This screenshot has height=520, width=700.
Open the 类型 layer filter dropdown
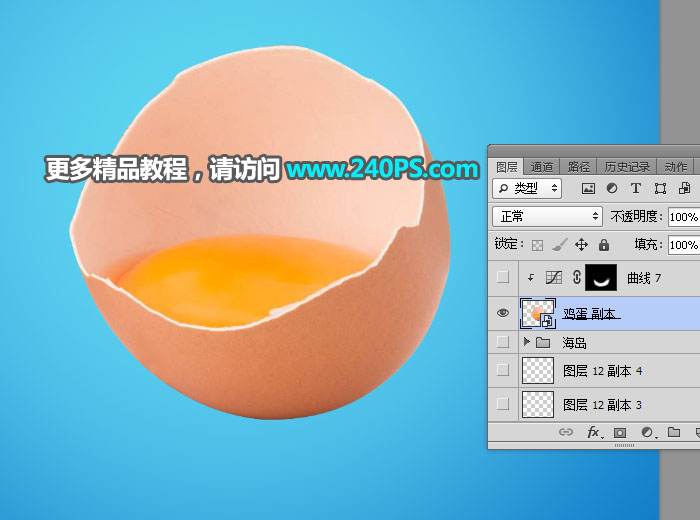point(527,189)
